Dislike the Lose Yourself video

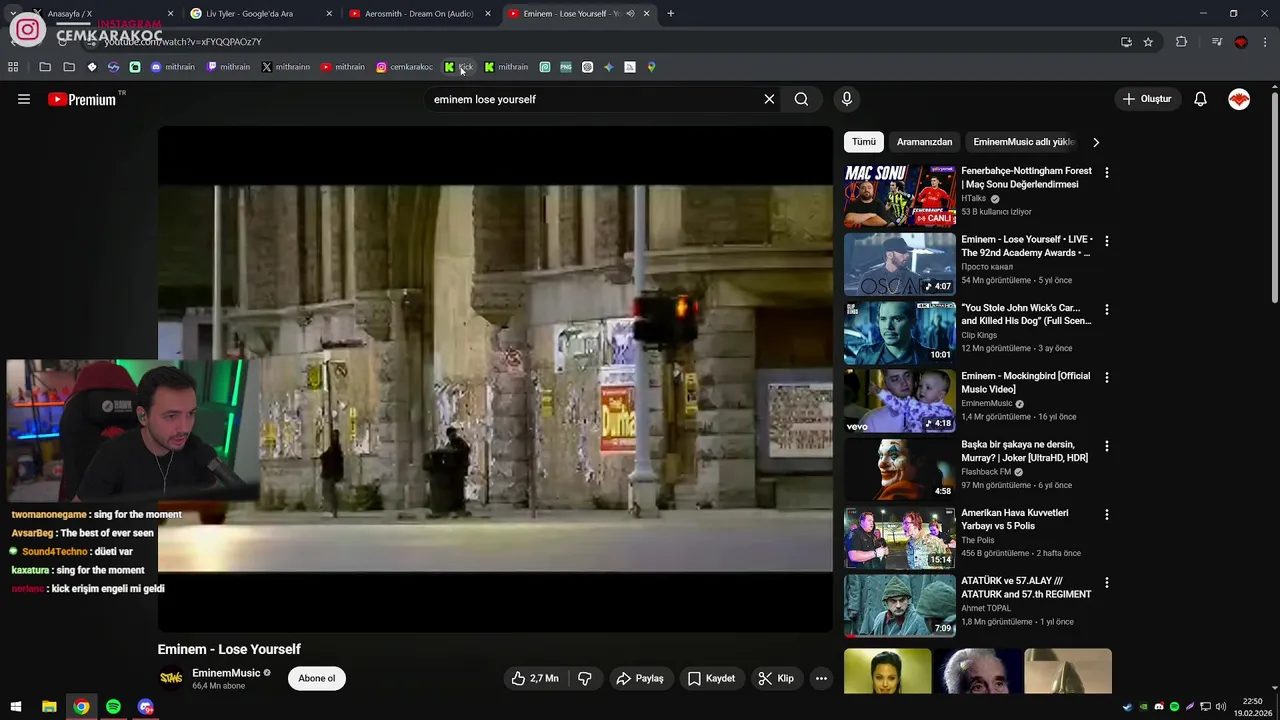click(x=585, y=678)
